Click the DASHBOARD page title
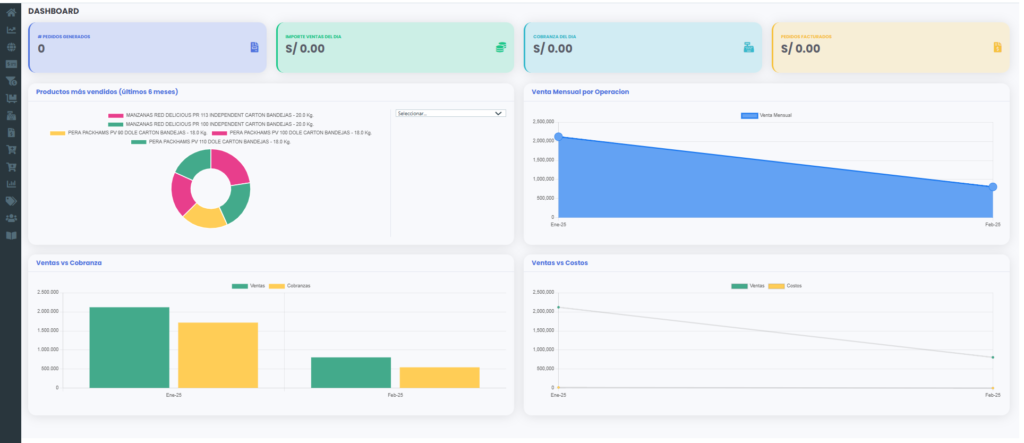1024x443 pixels. (x=54, y=11)
